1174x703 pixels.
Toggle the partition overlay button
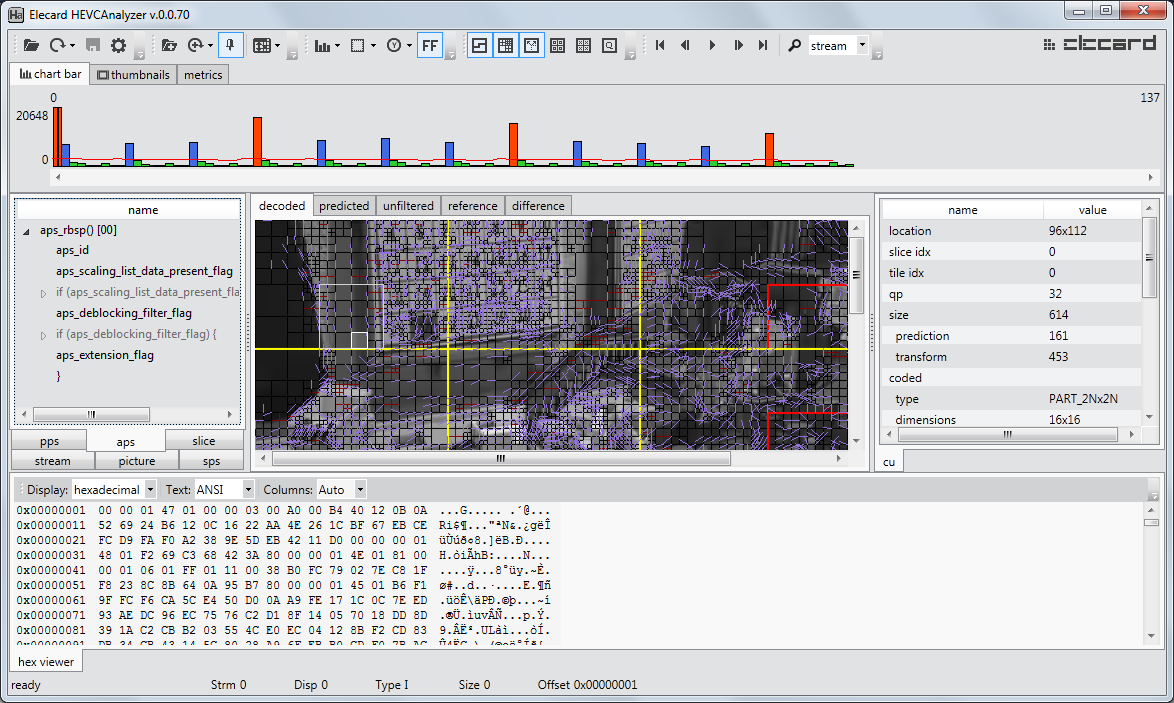pyautogui.click(x=479, y=46)
